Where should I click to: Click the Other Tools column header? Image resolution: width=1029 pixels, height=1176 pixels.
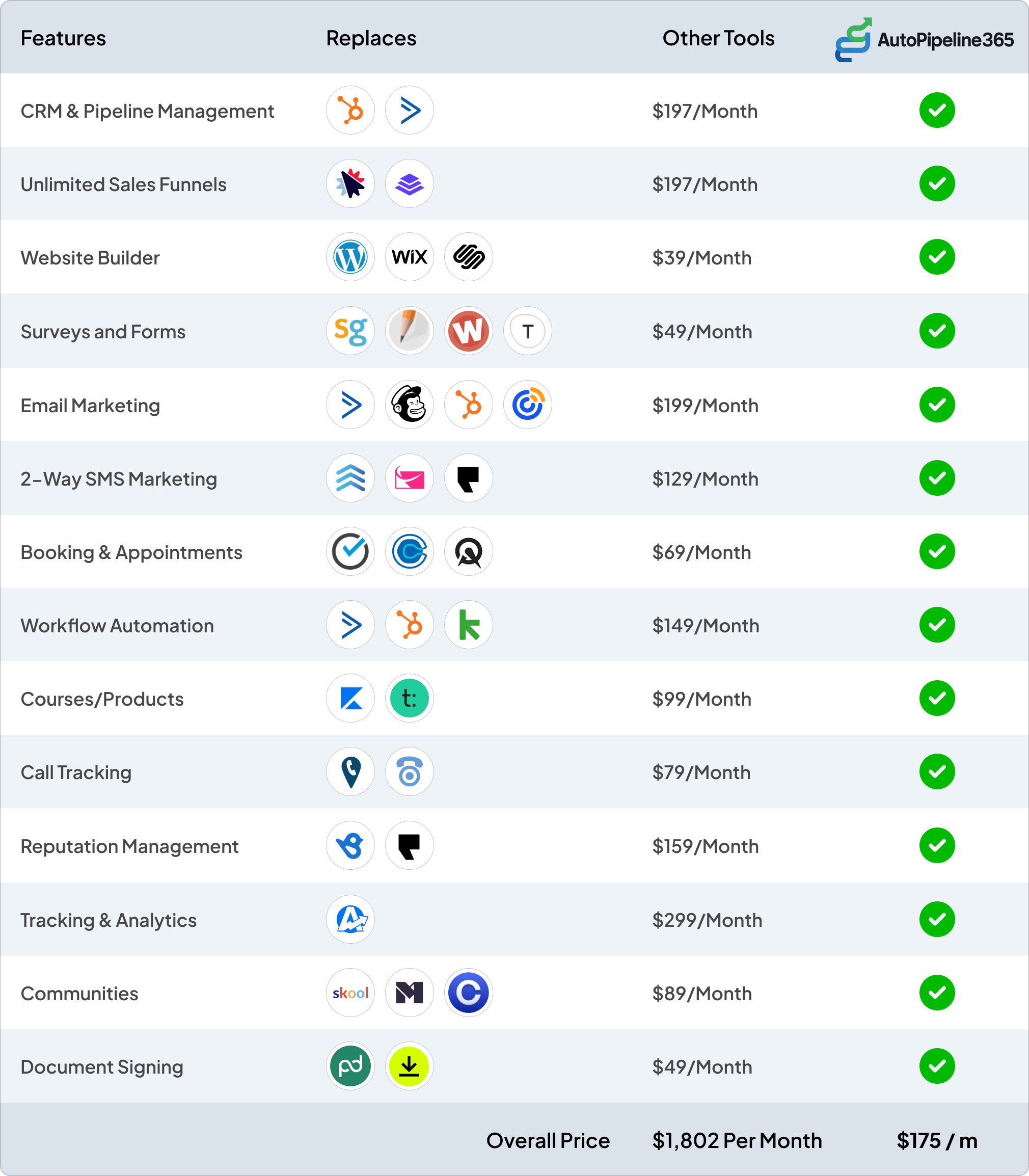click(718, 39)
